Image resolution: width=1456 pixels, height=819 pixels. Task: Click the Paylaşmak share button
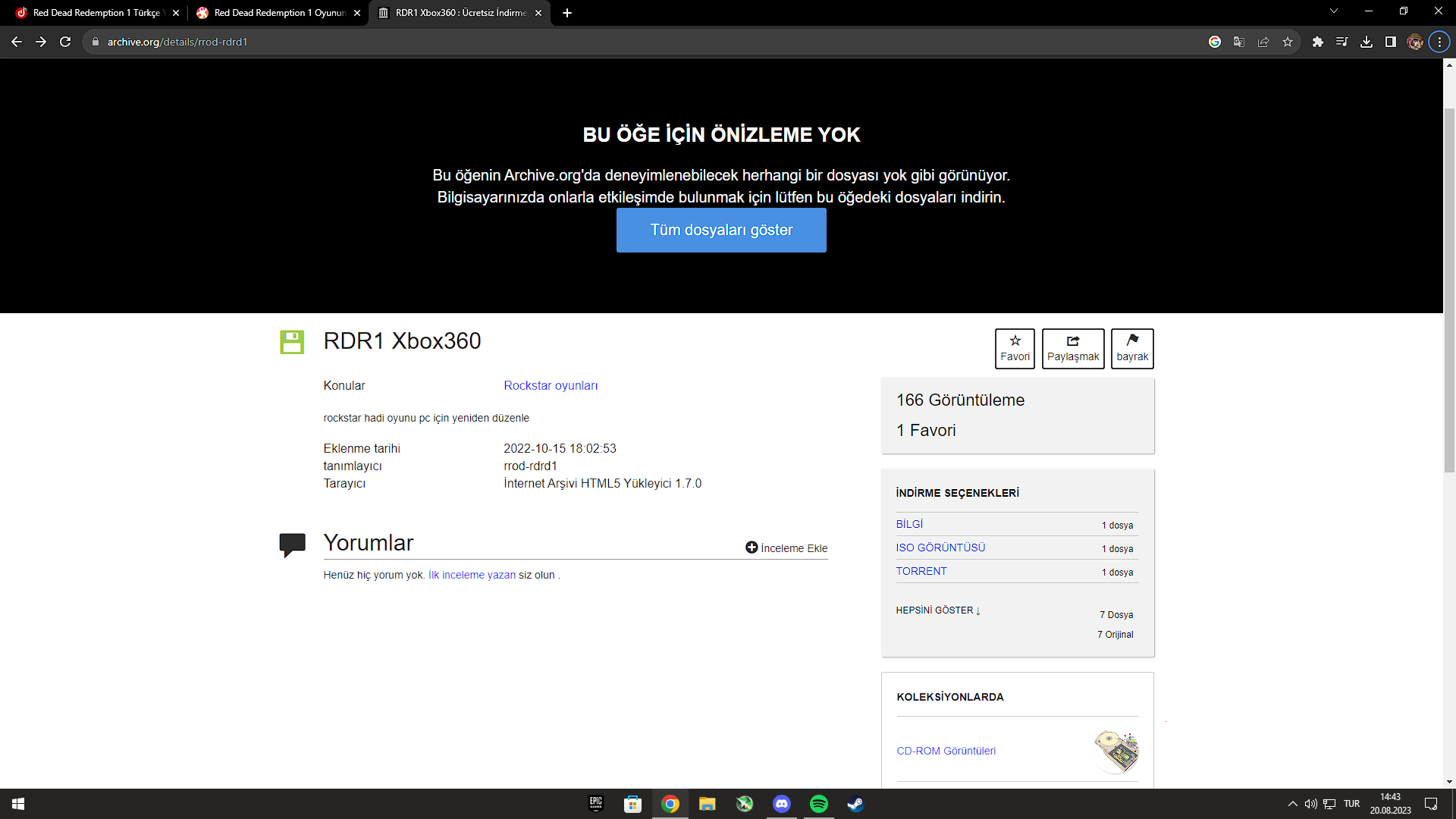coord(1072,349)
